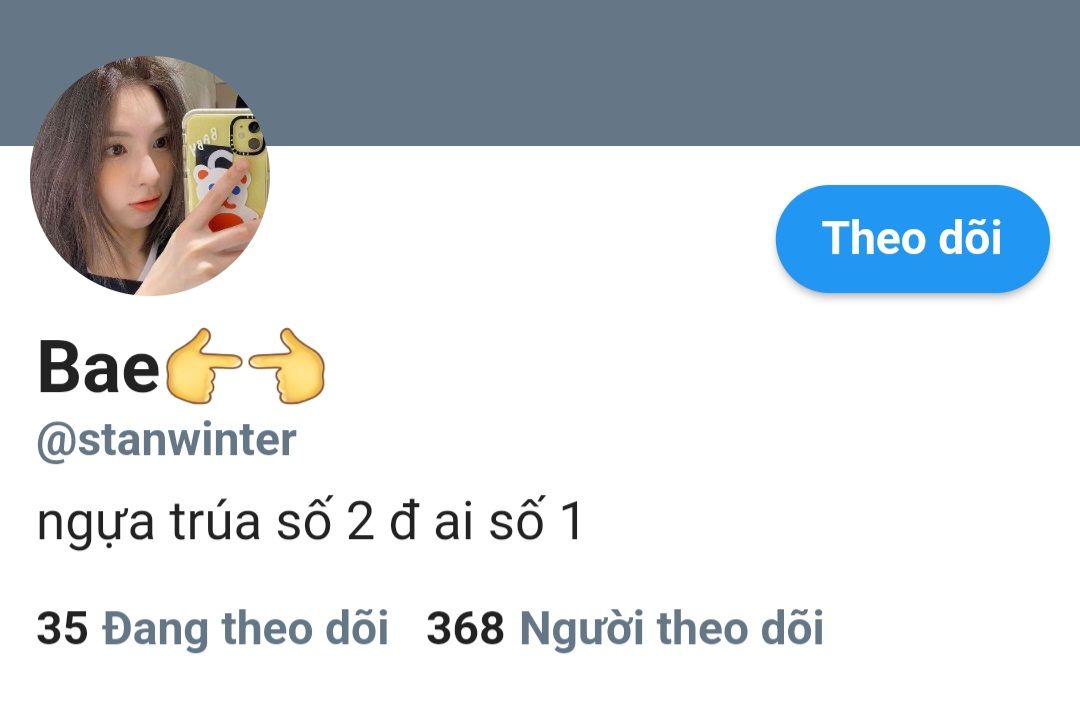This screenshot has width=1080, height=709.
Task: Click the 368 followers count
Action: [x=465, y=628]
